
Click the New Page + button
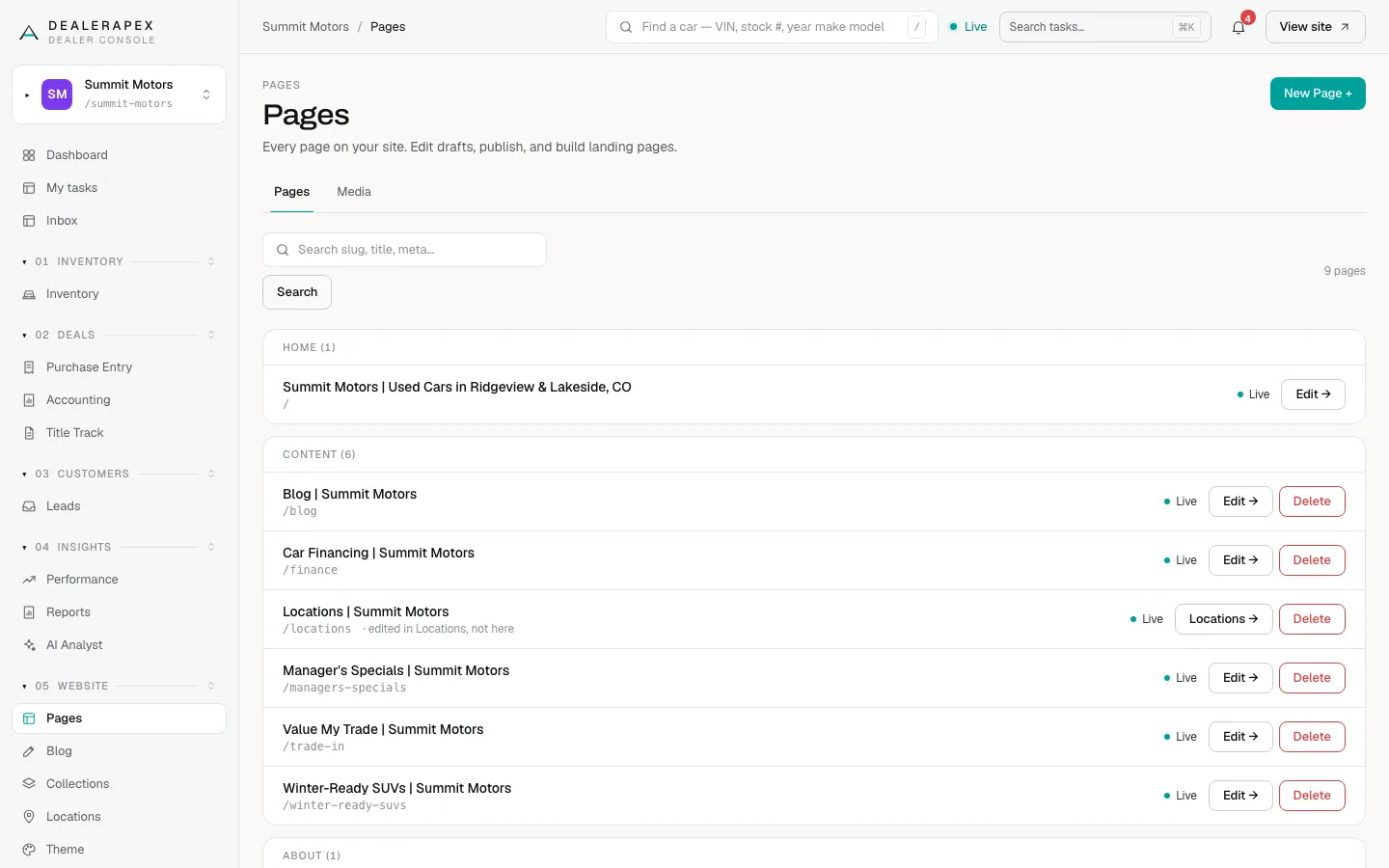[1318, 94]
